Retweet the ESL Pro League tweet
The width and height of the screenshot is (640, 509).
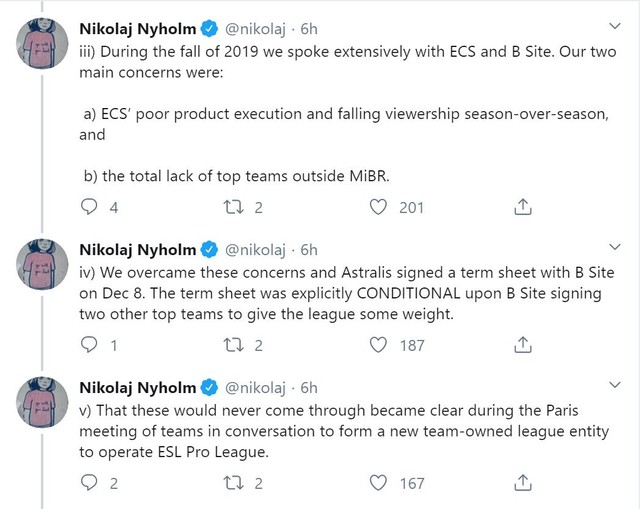(234, 482)
